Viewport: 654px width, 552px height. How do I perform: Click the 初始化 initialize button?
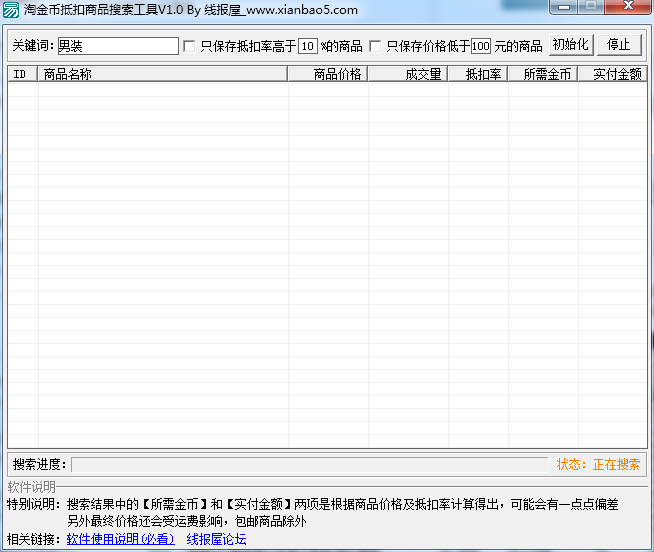click(571, 45)
